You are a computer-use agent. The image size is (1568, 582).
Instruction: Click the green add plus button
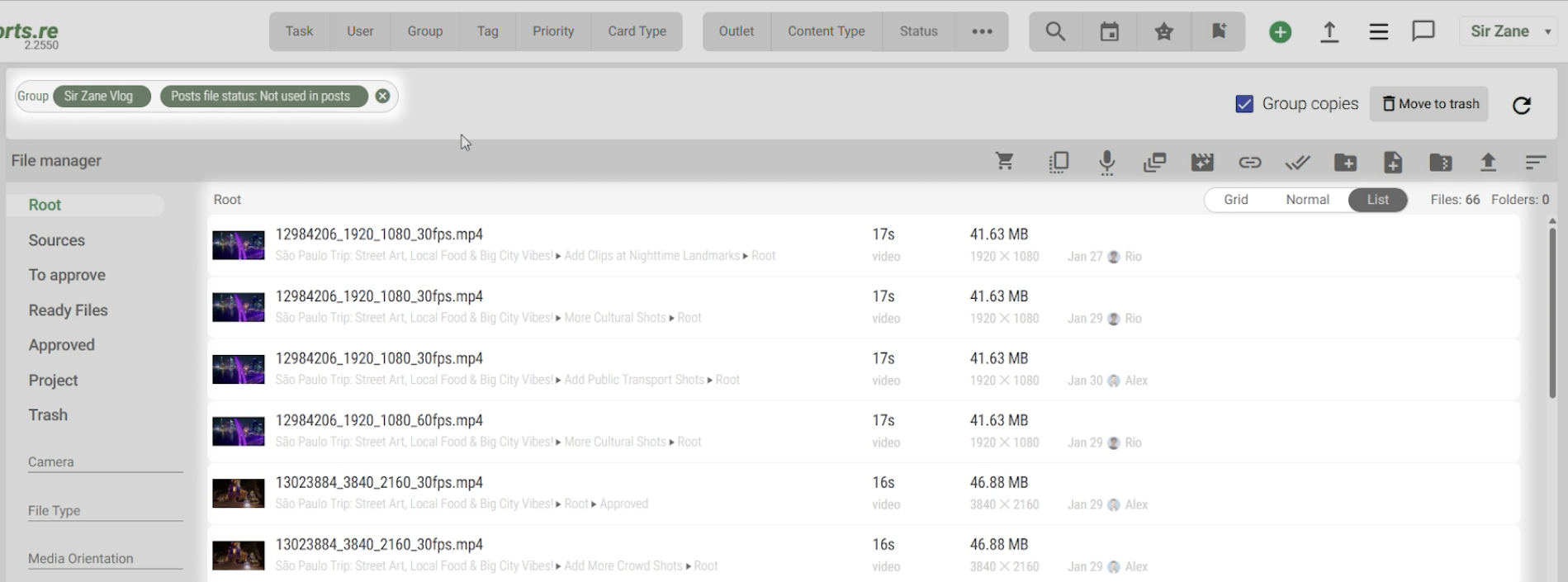pos(1280,32)
